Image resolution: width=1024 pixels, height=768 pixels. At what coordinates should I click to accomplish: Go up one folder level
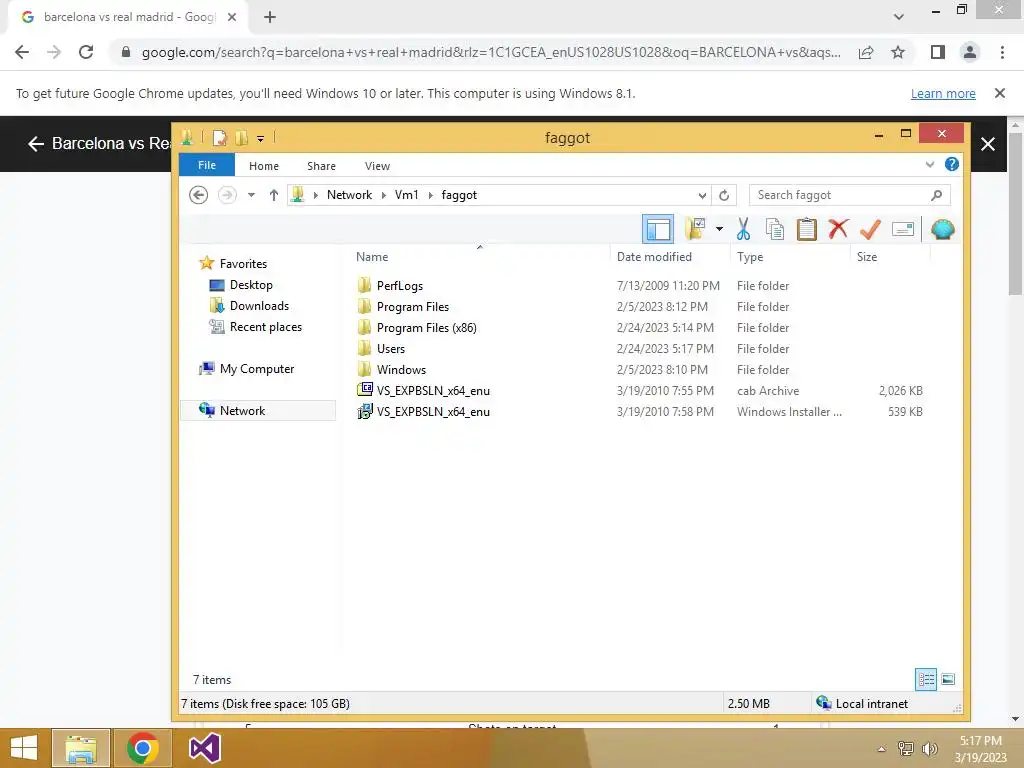(274, 195)
